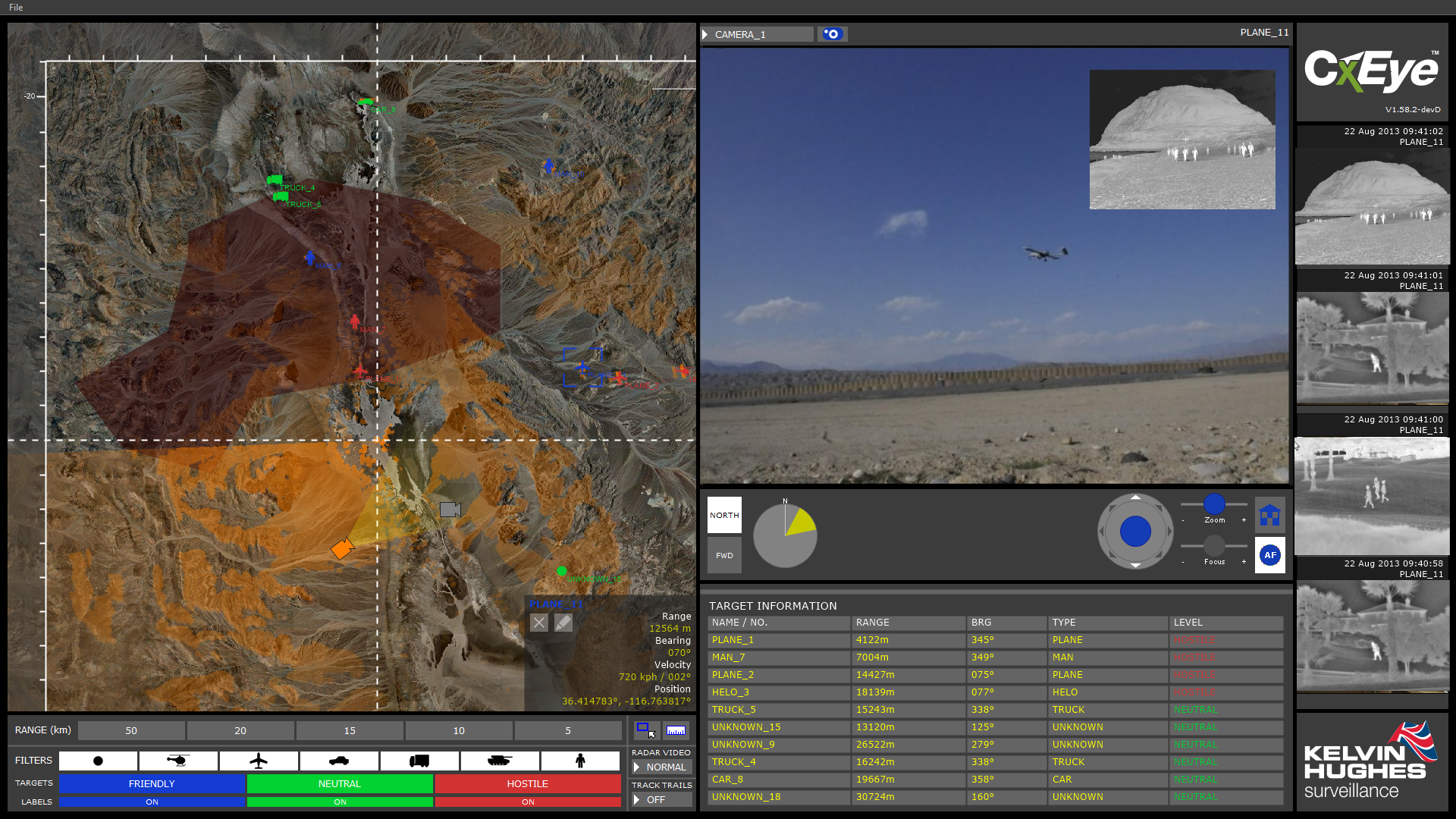Close the PLANE_11 info popup
The image size is (1456, 819).
[538, 623]
